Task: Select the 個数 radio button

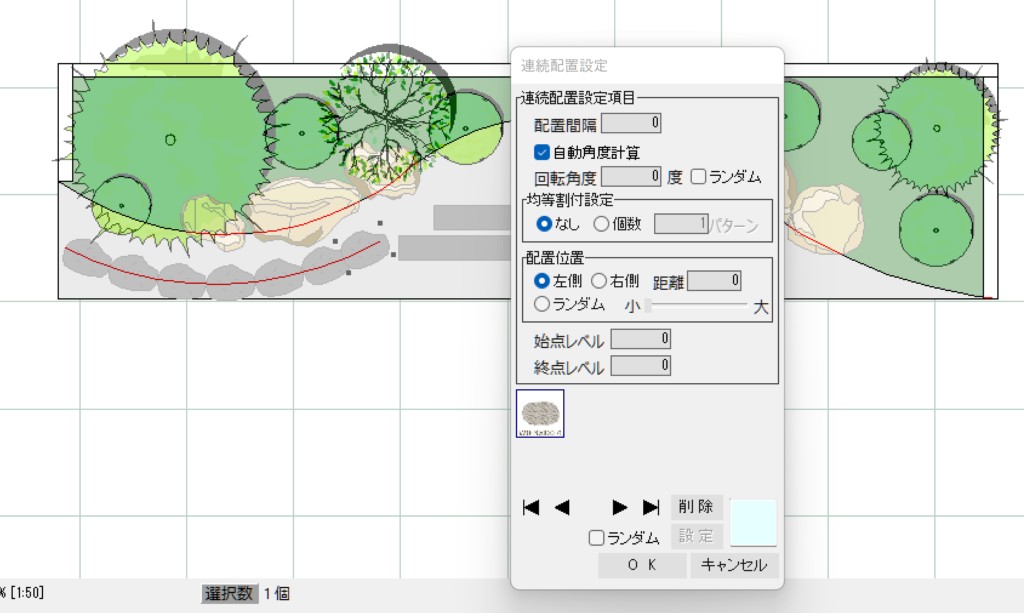Action: click(x=602, y=224)
